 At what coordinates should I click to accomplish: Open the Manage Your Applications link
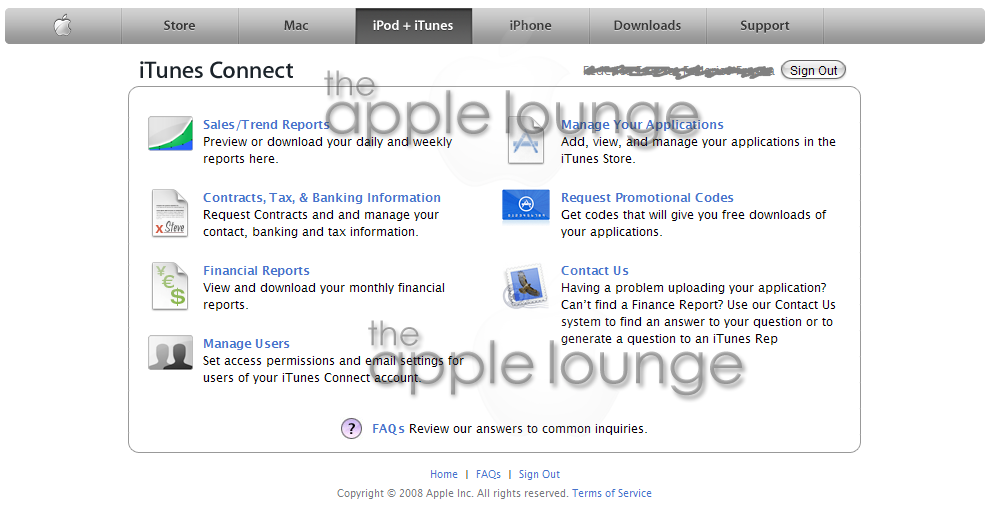[x=642, y=125]
